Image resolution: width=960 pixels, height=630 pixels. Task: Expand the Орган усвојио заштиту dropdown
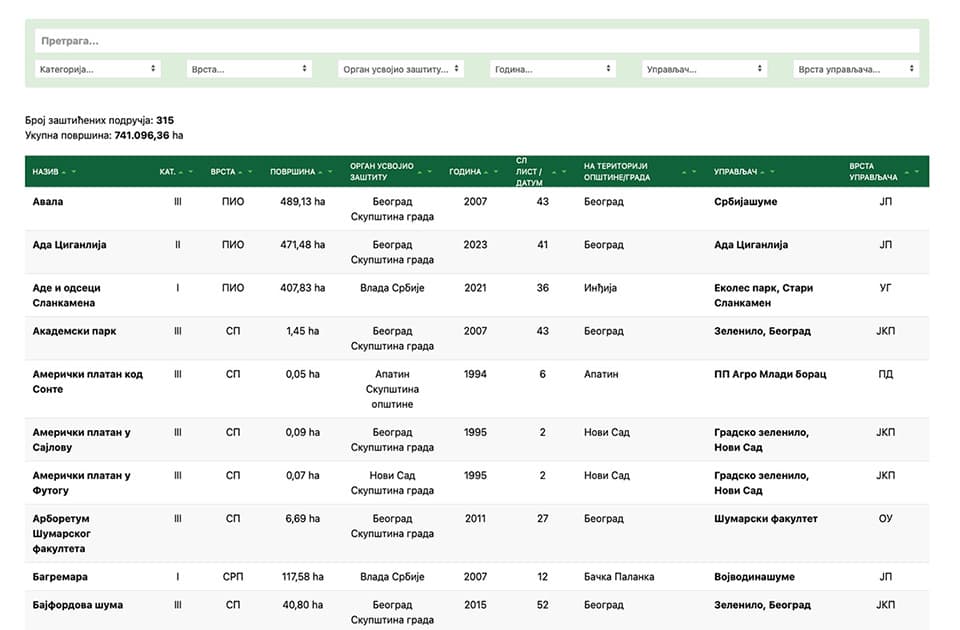[401, 69]
